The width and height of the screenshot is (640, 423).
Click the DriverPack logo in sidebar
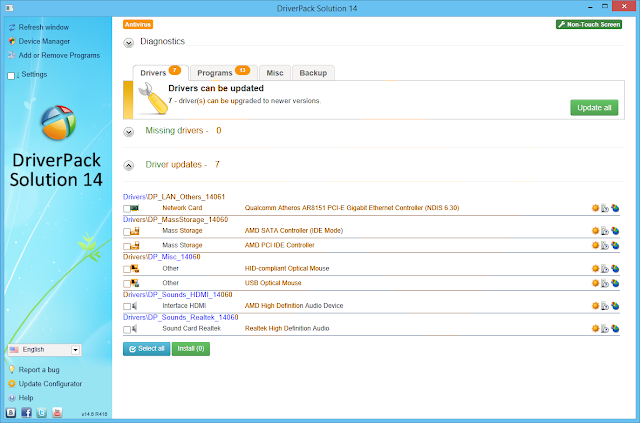coord(58,122)
